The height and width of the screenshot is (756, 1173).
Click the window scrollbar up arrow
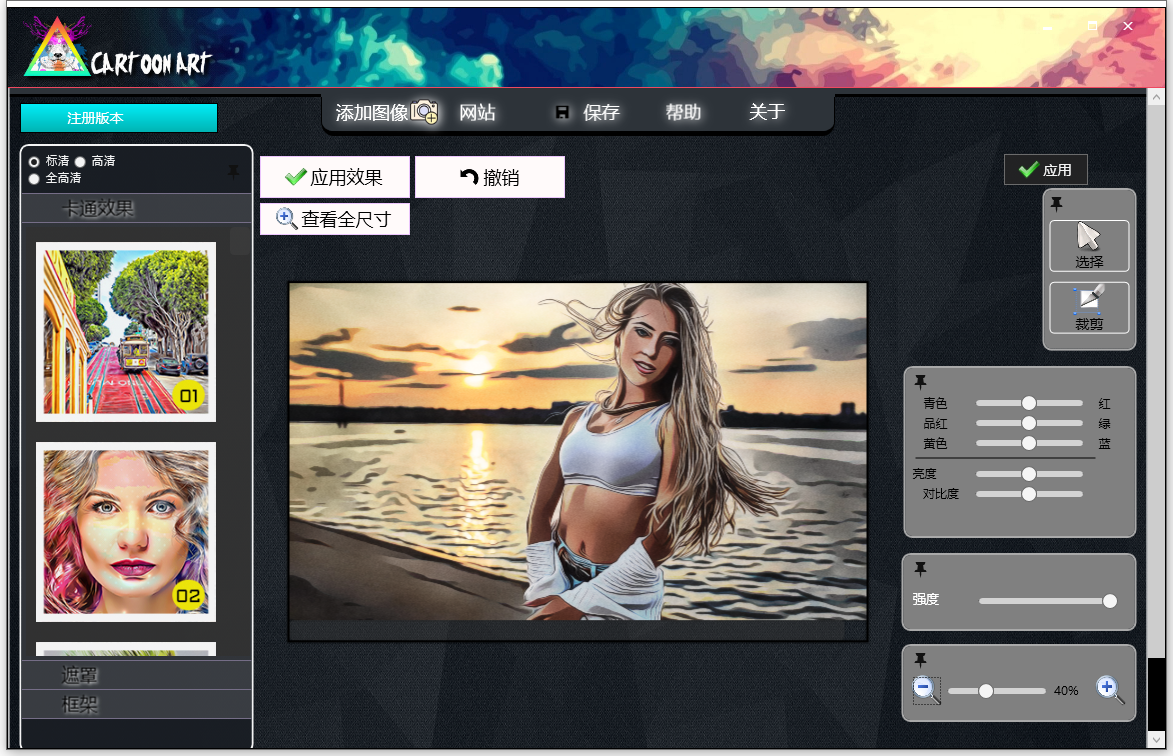(1157, 97)
